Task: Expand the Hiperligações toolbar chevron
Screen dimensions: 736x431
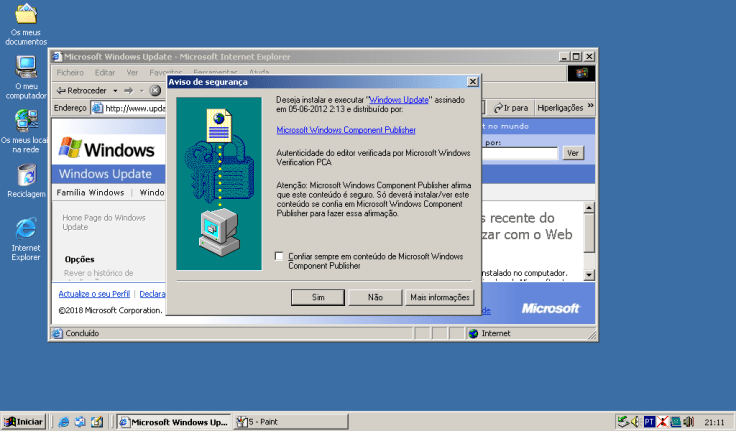Action: point(590,107)
